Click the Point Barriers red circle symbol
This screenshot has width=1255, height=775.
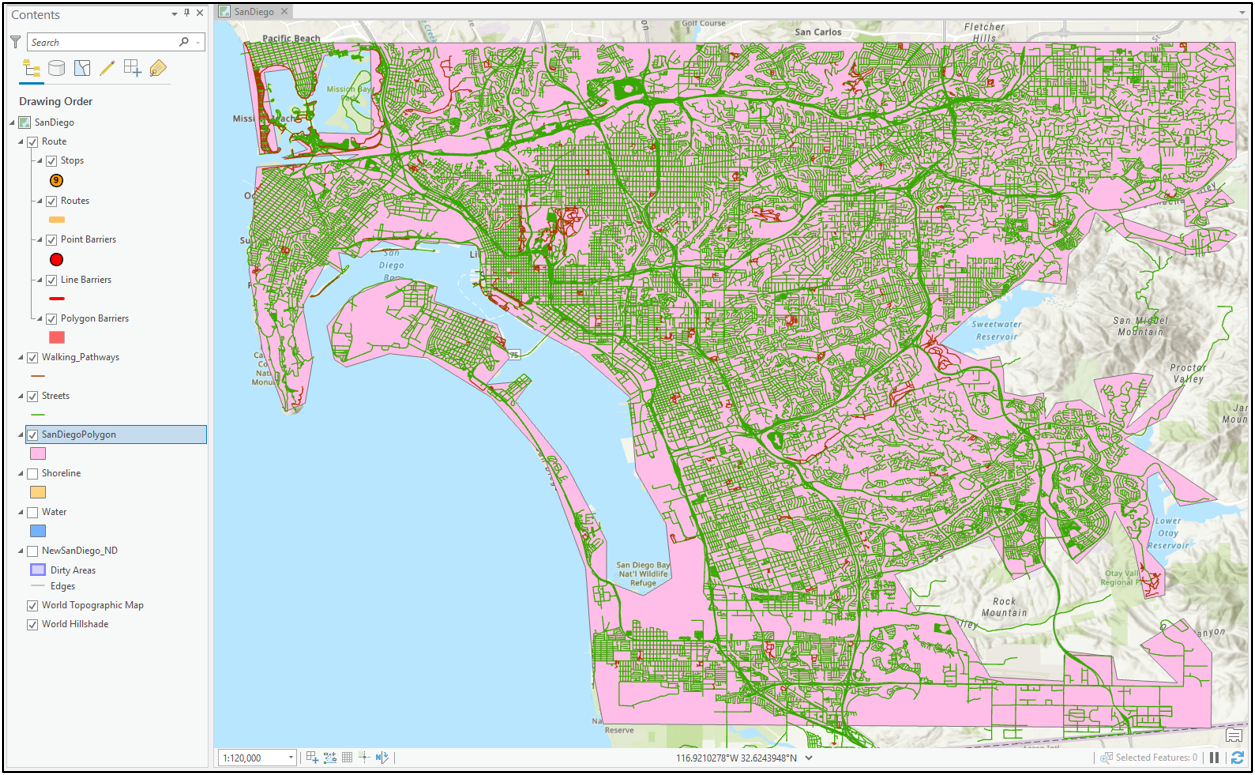[56, 259]
